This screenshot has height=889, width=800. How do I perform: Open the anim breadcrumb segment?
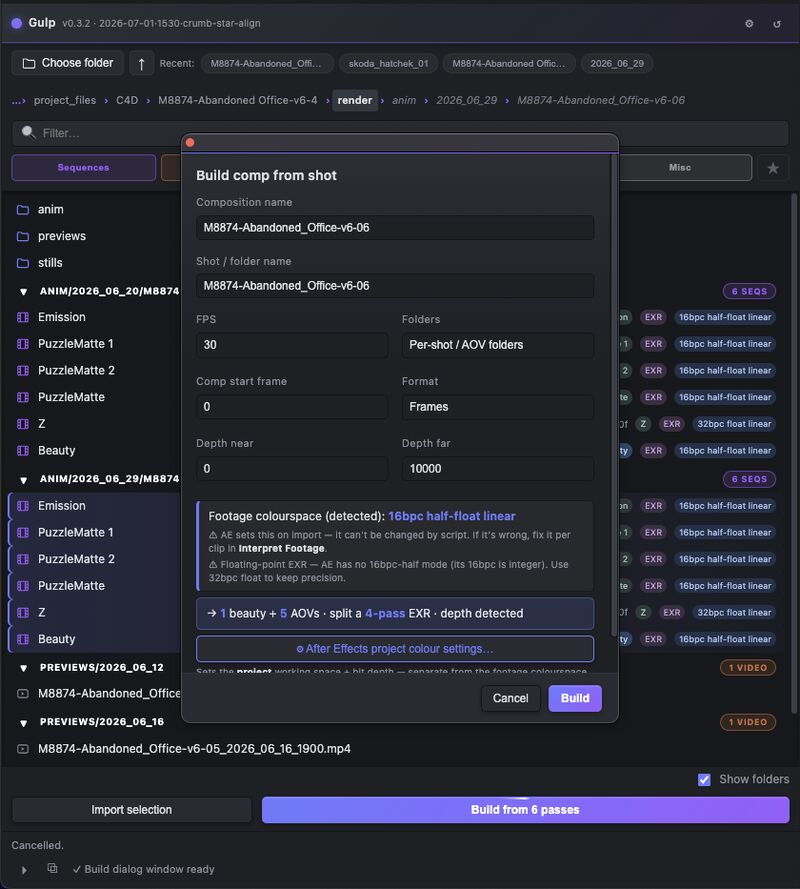click(404, 100)
